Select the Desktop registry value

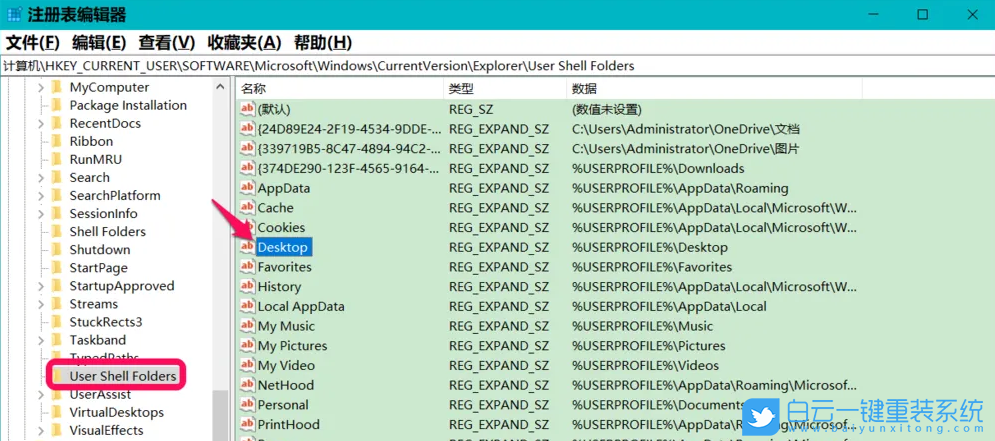(x=283, y=247)
